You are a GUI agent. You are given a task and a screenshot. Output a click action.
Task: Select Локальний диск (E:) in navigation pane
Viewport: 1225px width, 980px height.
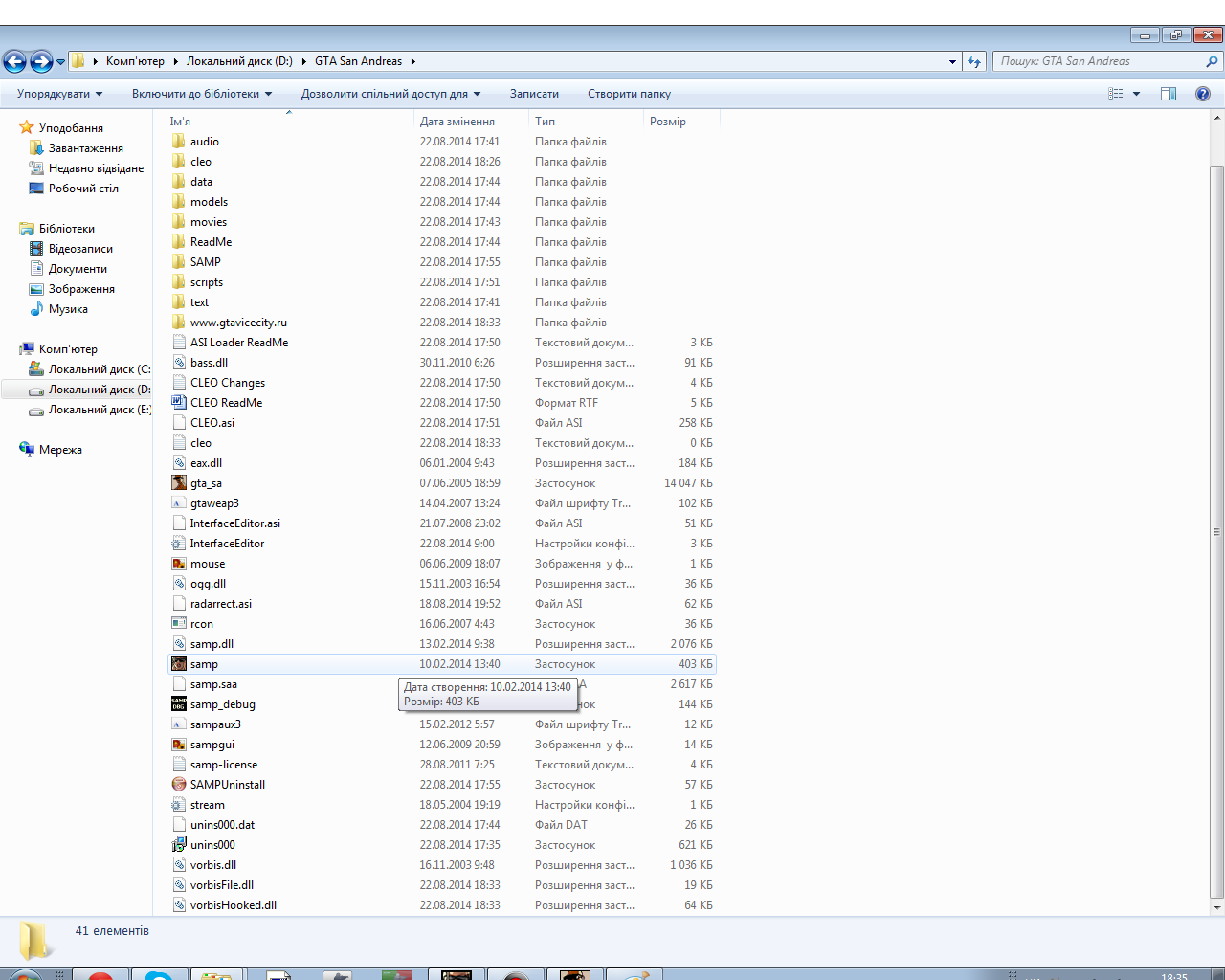[100, 410]
